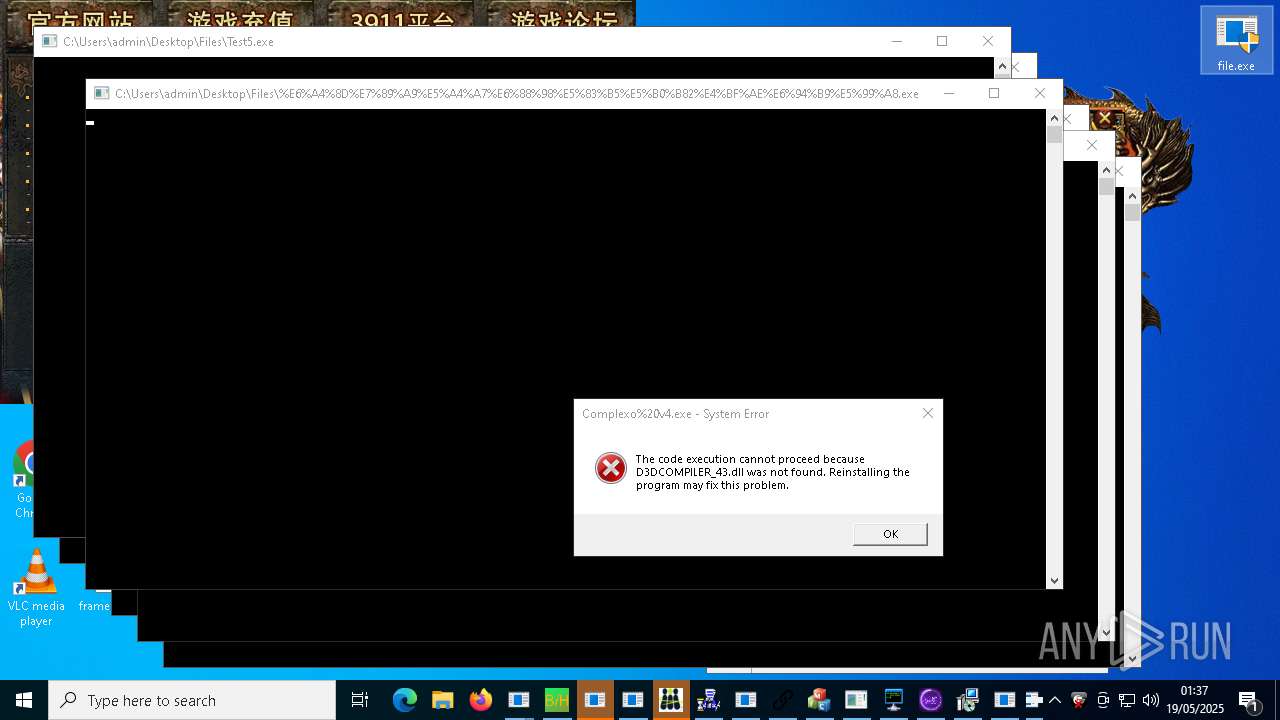Viewport: 1280px width, 720px height.
Task: Click the front console's scrollbar down arrow
Action: pos(1054,580)
